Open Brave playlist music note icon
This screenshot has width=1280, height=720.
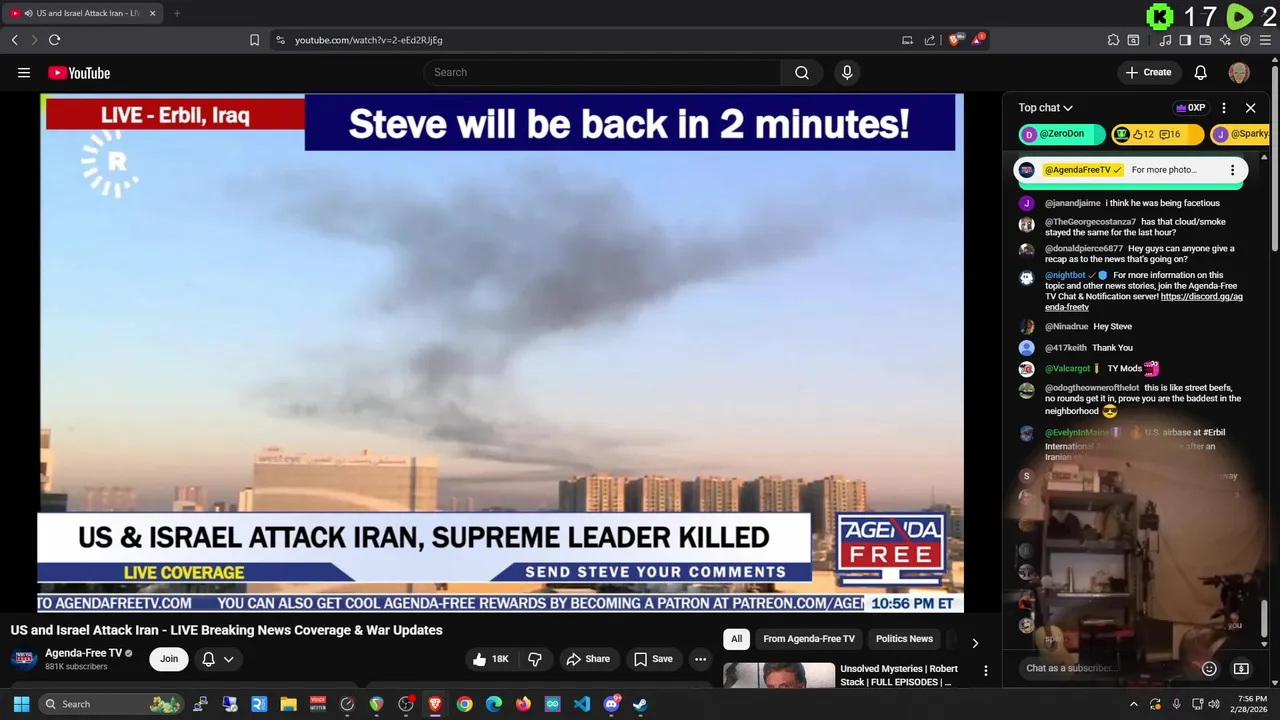click(1165, 40)
